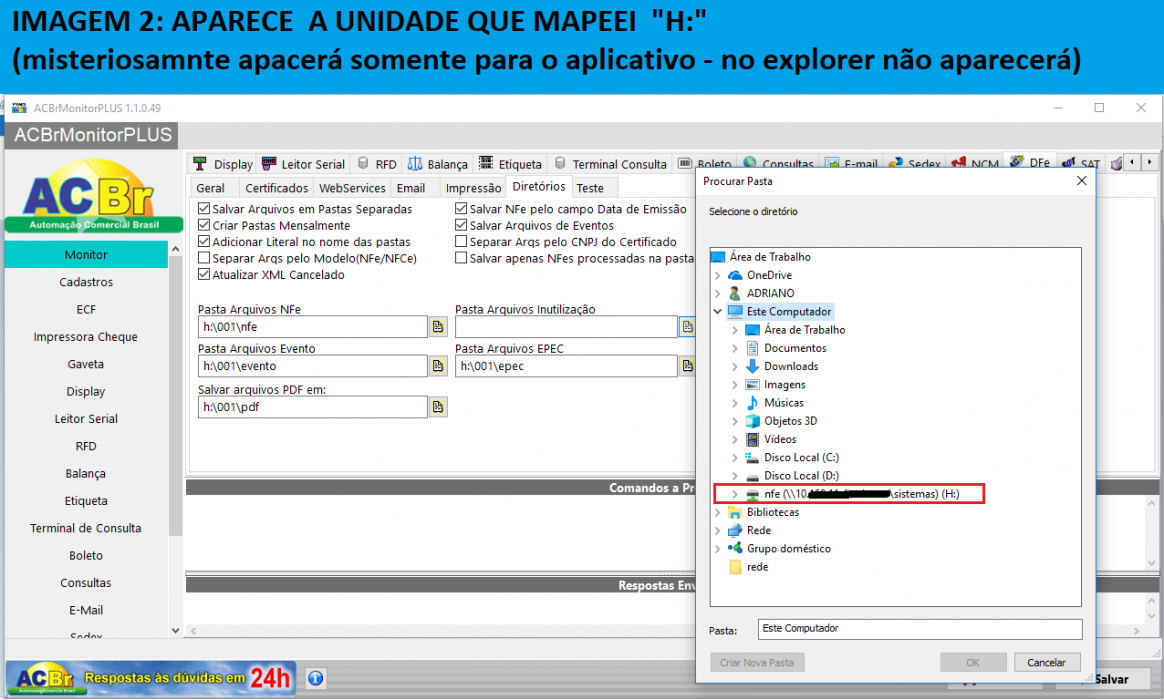Viewport: 1164px width, 700px height.
Task: Click tab strip scroll right arrow
Action: click(1149, 162)
